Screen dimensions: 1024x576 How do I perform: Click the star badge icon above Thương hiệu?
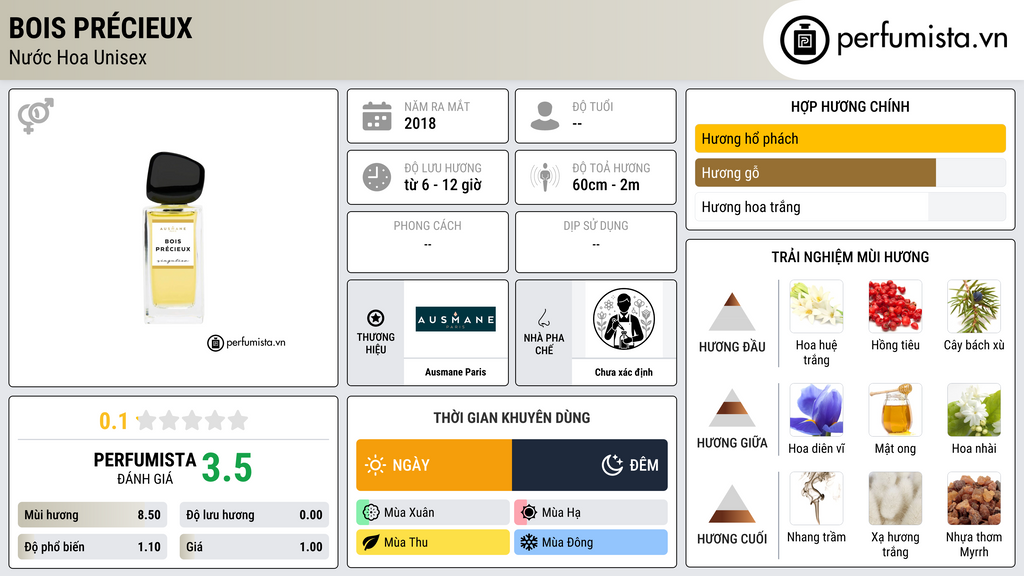click(376, 318)
